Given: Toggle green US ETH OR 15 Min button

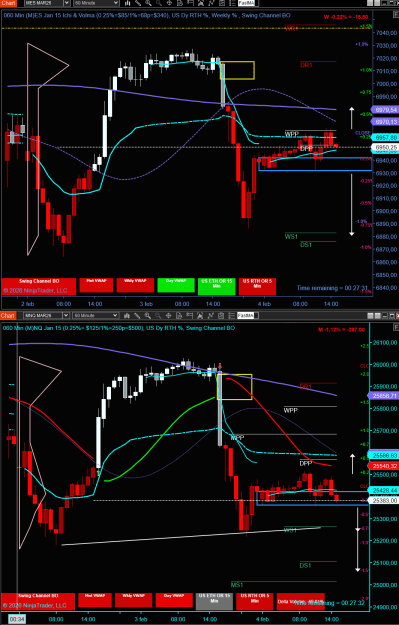Looking at the screenshot, I should (x=217, y=286).
